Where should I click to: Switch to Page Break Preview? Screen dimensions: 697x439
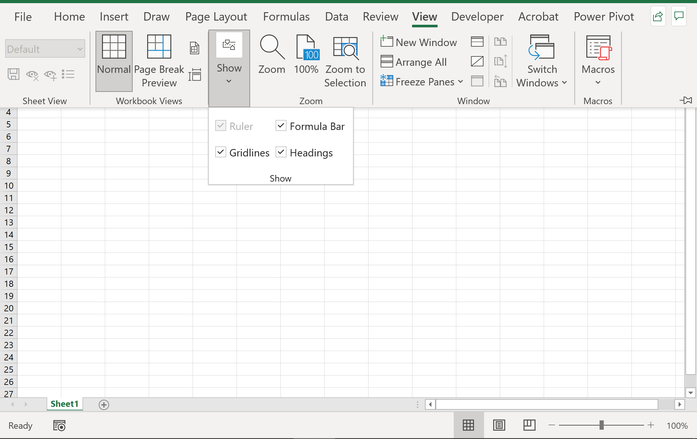(x=159, y=61)
